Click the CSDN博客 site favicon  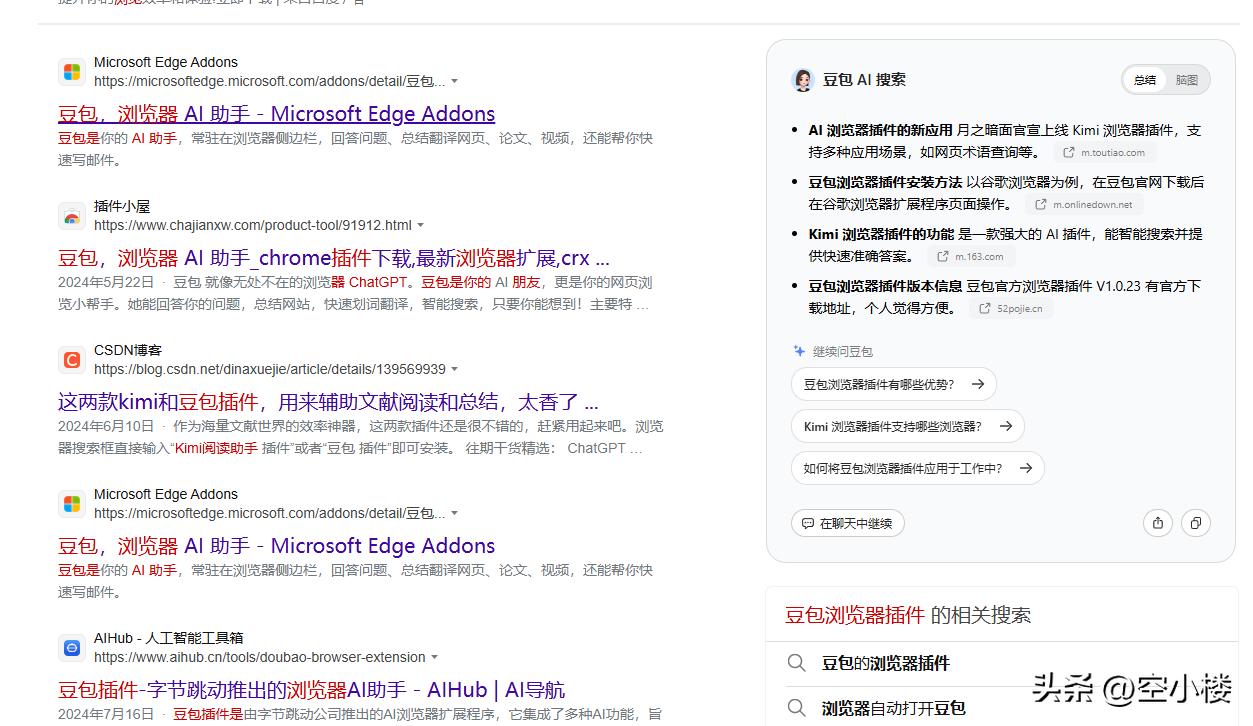[x=71, y=360]
